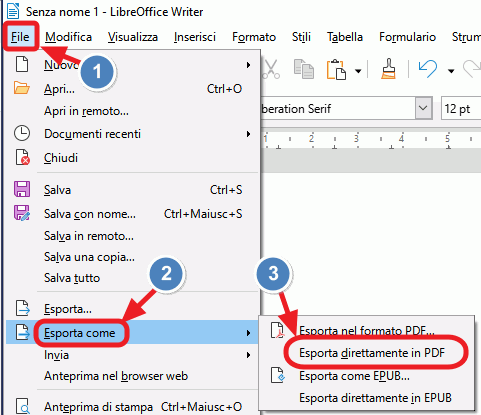The width and height of the screenshot is (481, 415).
Task: Click the Documenti recenti clock icon
Action: (x=22, y=133)
